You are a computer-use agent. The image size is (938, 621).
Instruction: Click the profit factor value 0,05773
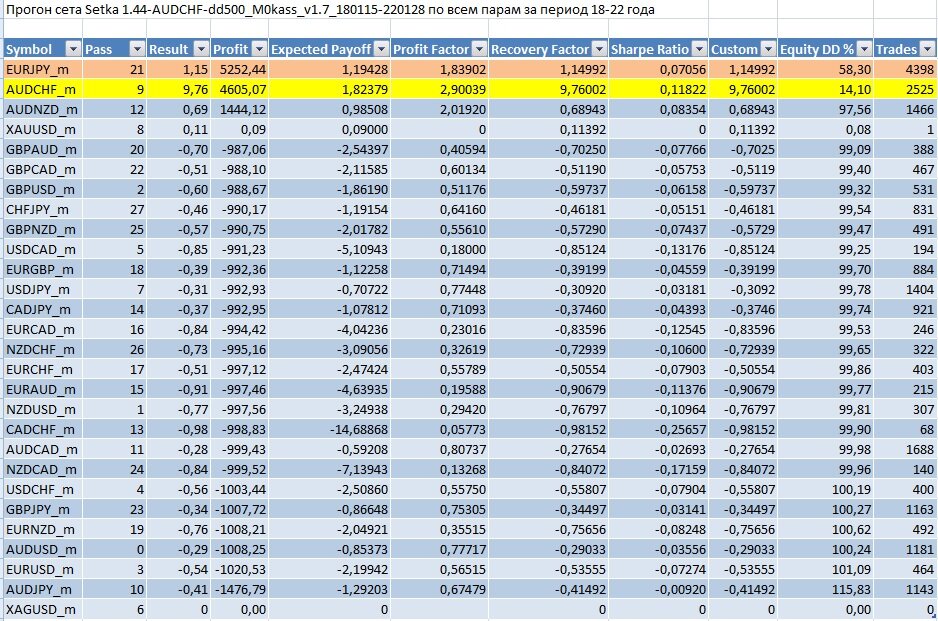[463, 430]
